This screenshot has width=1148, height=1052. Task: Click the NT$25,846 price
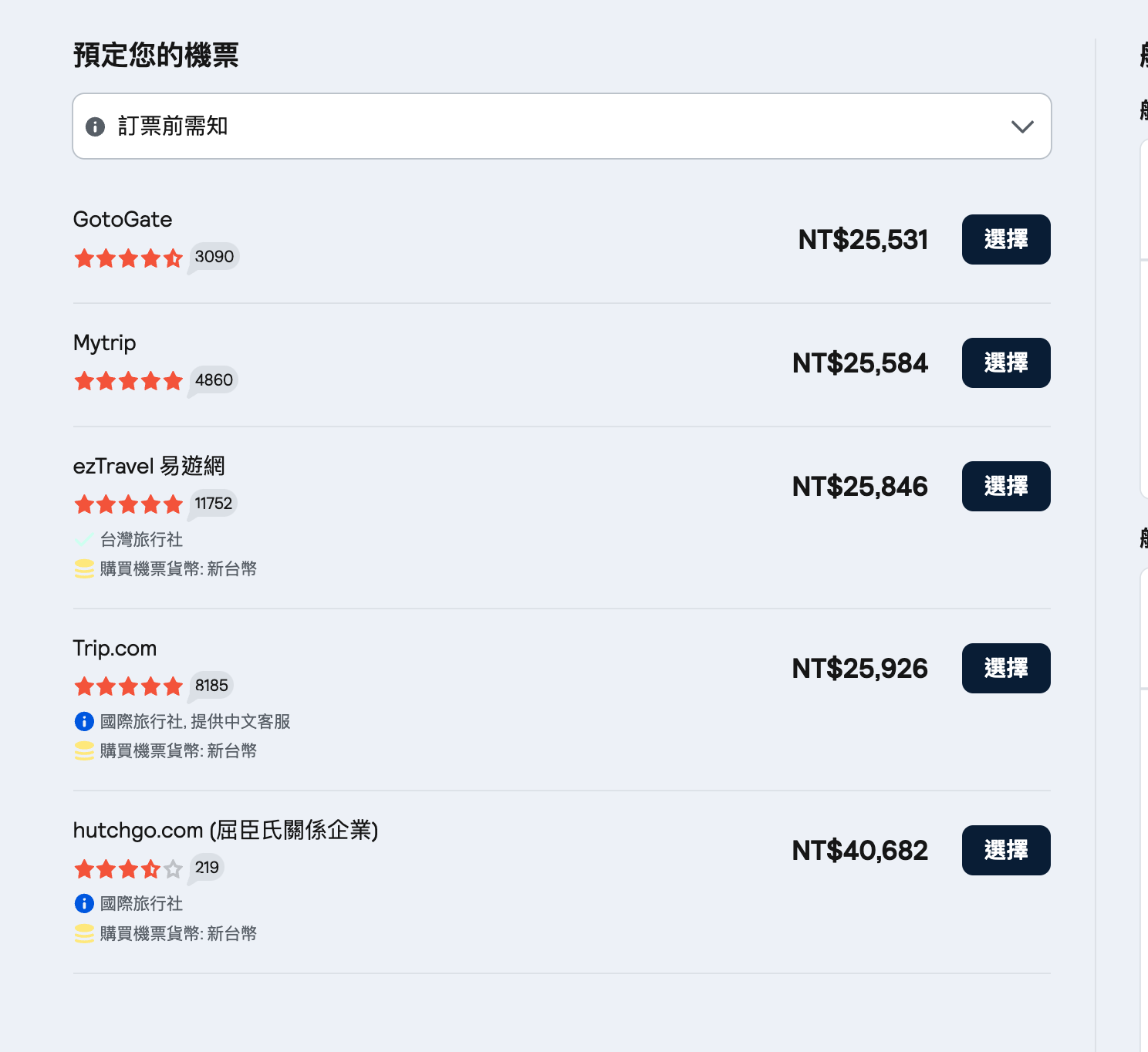coord(860,487)
